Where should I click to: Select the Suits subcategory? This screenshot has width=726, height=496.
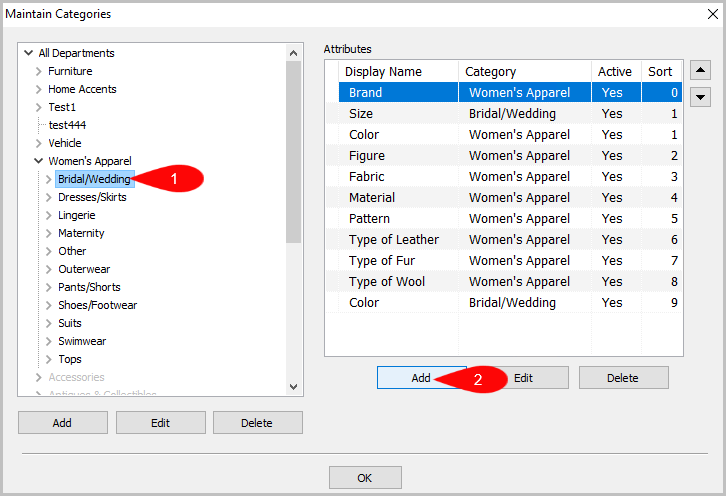(69, 323)
